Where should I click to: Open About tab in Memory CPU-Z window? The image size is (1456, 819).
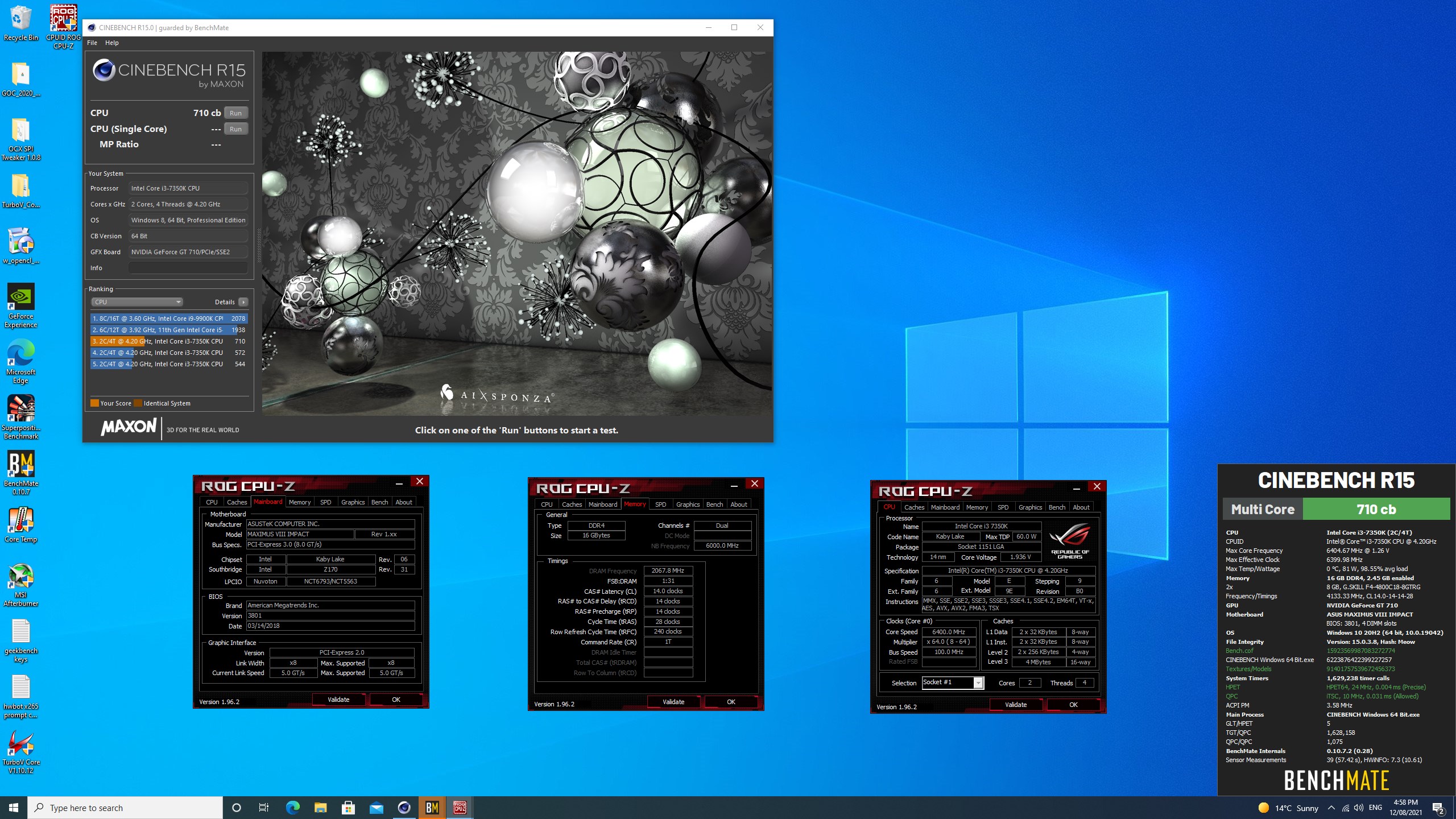739,504
